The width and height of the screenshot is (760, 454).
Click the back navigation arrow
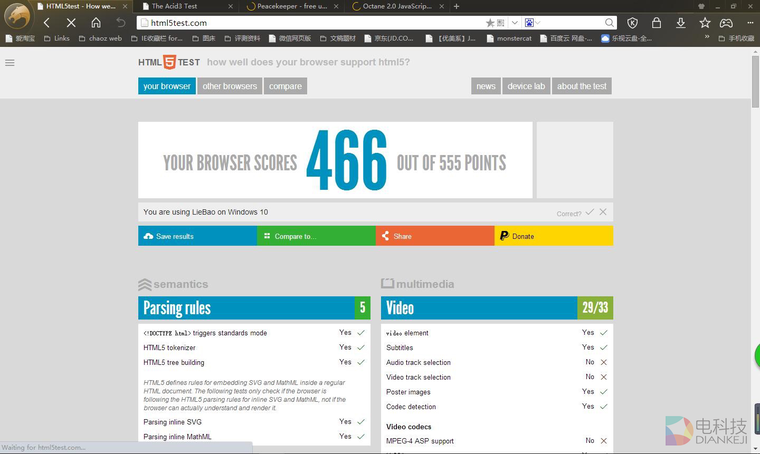tap(46, 22)
